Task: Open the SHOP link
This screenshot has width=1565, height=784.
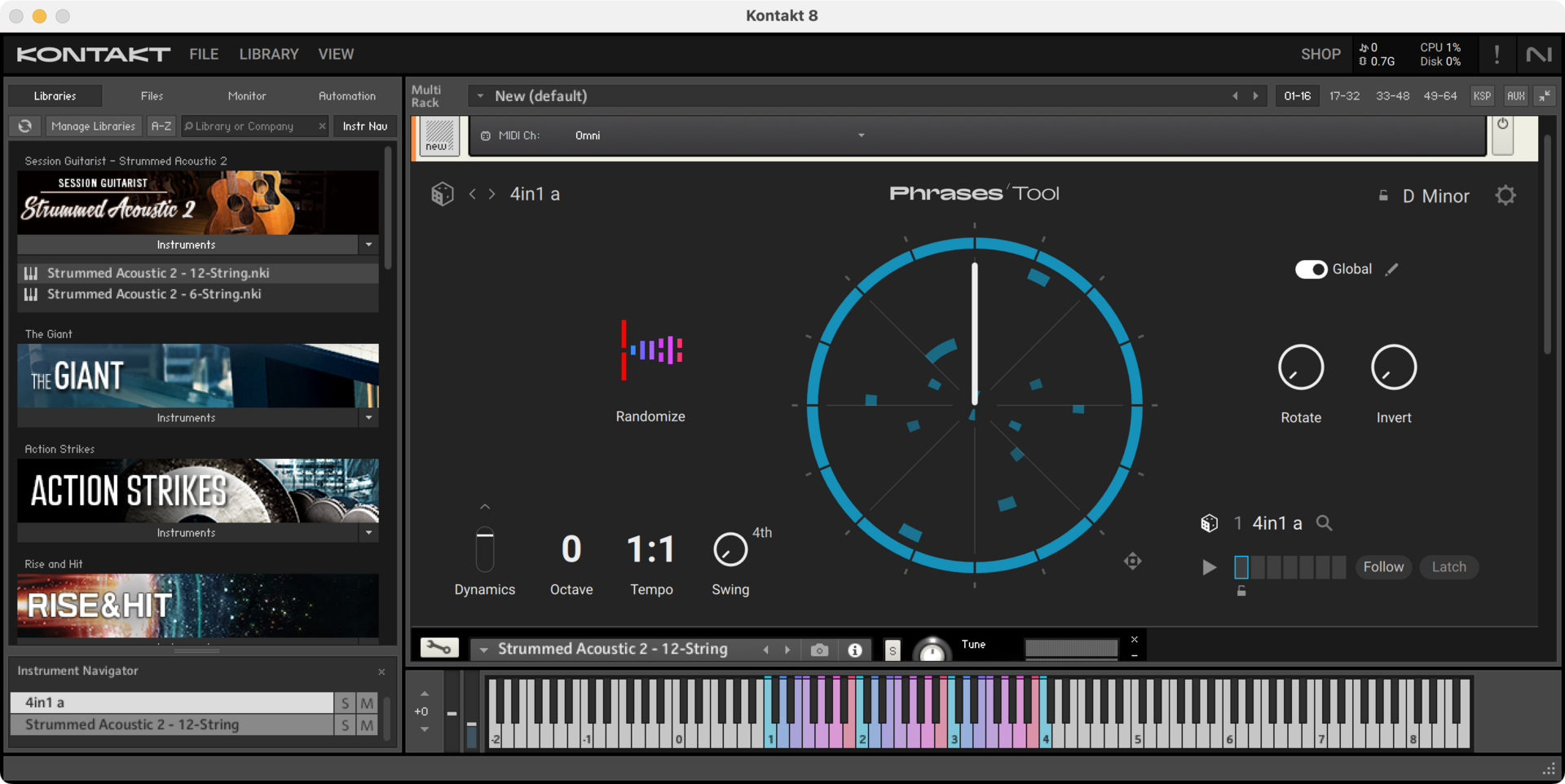Action: pyautogui.click(x=1320, y=54)
